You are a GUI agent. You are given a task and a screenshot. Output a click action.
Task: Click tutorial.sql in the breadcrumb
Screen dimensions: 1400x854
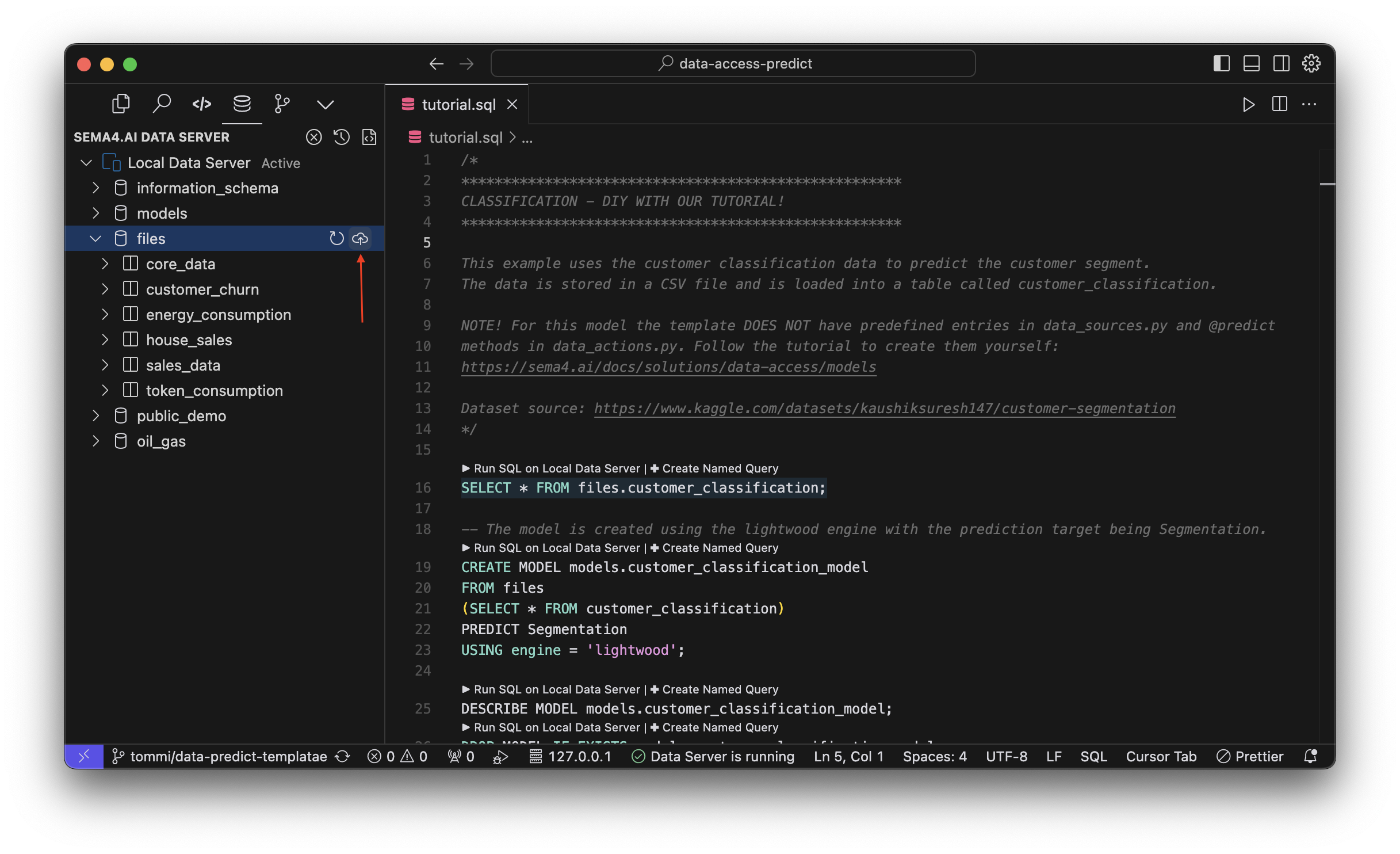[x=466, y=138]
